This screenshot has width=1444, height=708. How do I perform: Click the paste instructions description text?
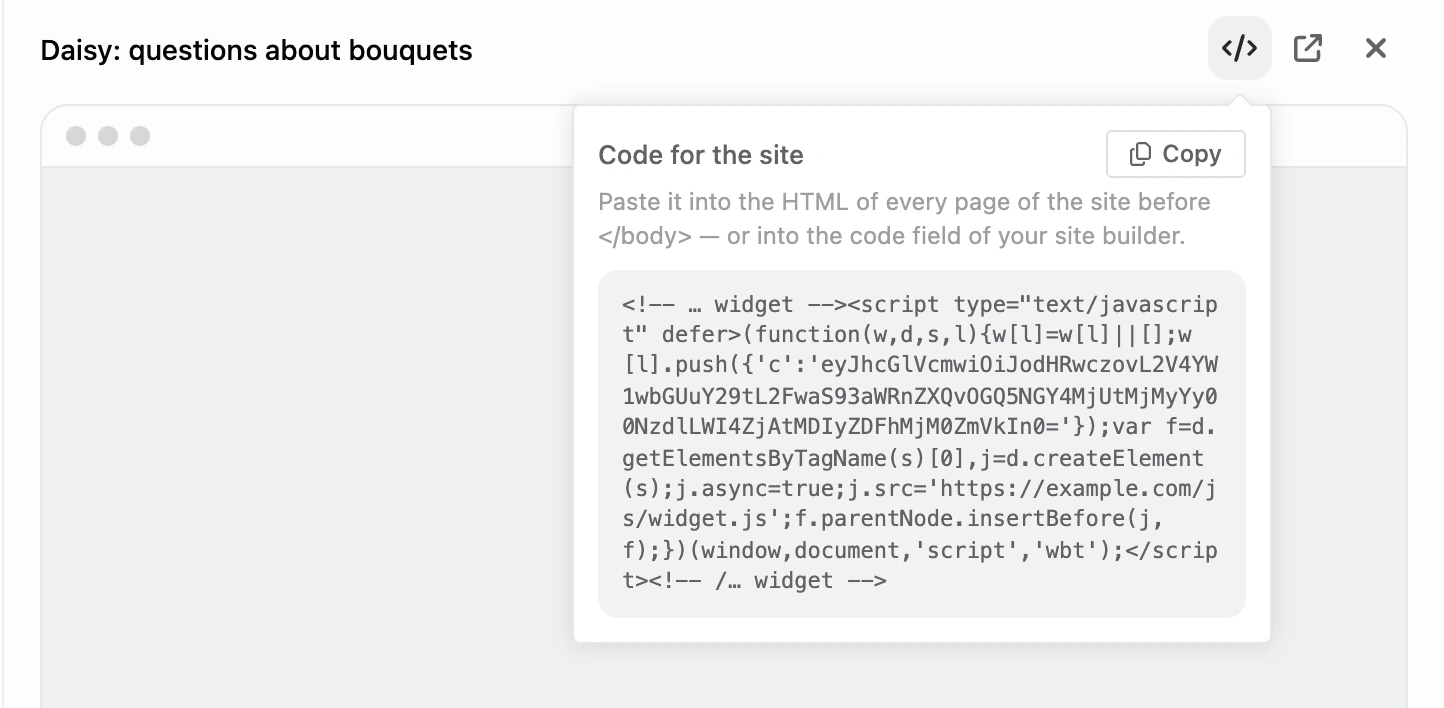(x=904, y=219)
